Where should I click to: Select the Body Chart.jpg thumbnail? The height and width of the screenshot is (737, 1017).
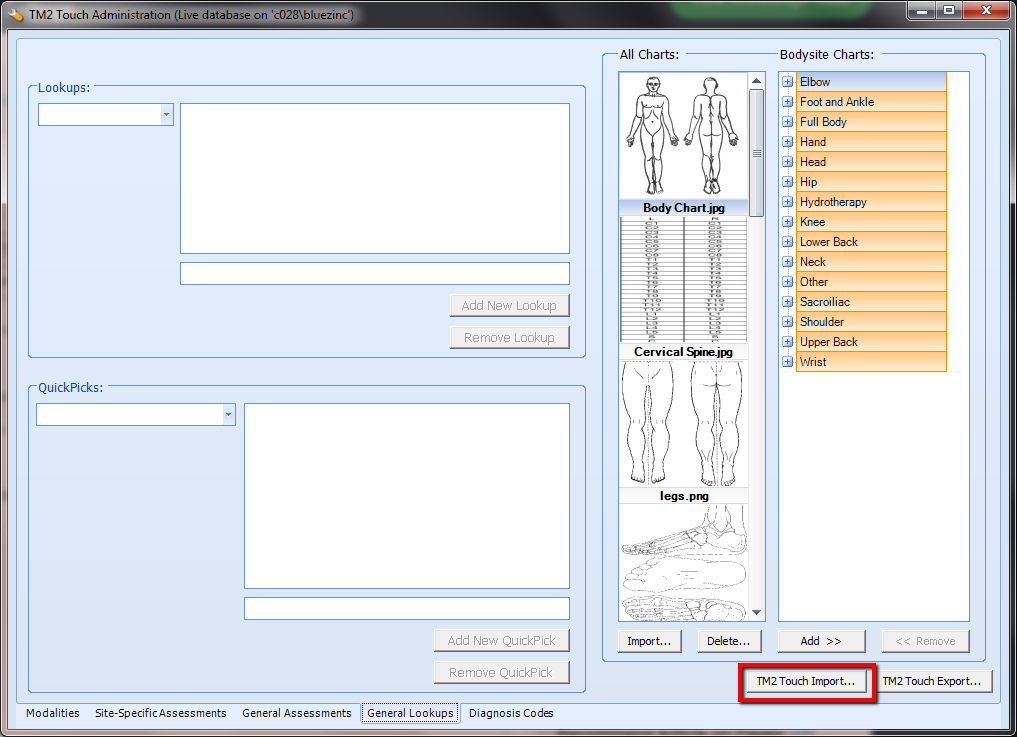[684, 143]
